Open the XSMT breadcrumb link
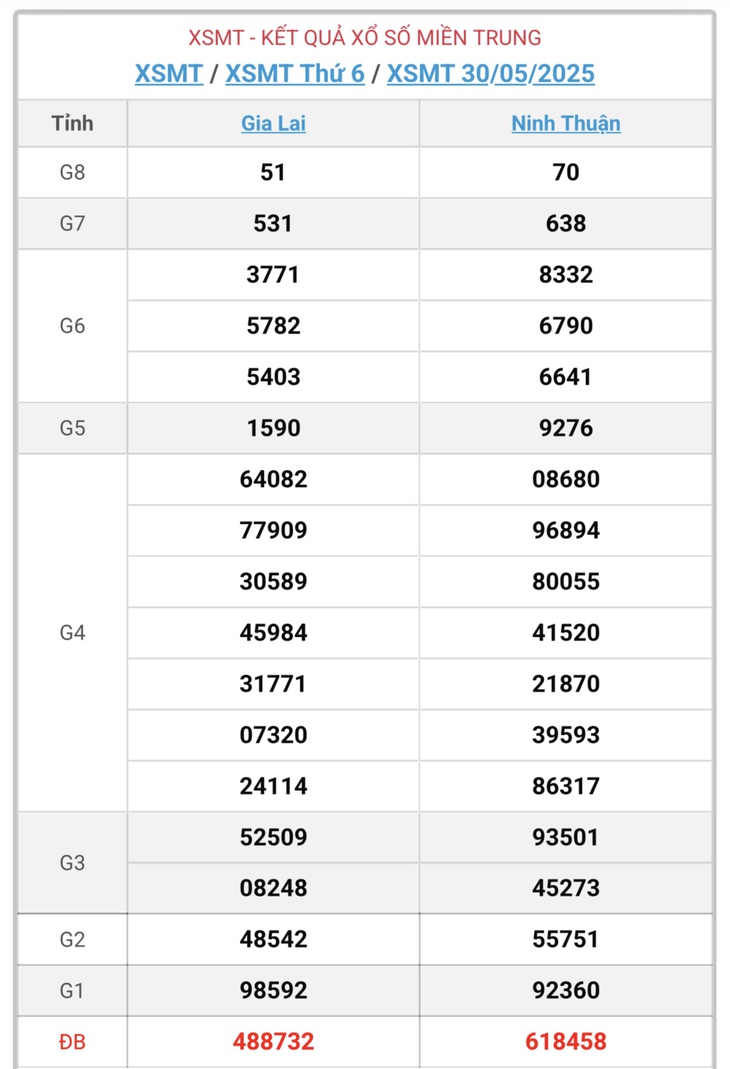Screen dimensions: 730x1069 (x=169, y=74)
